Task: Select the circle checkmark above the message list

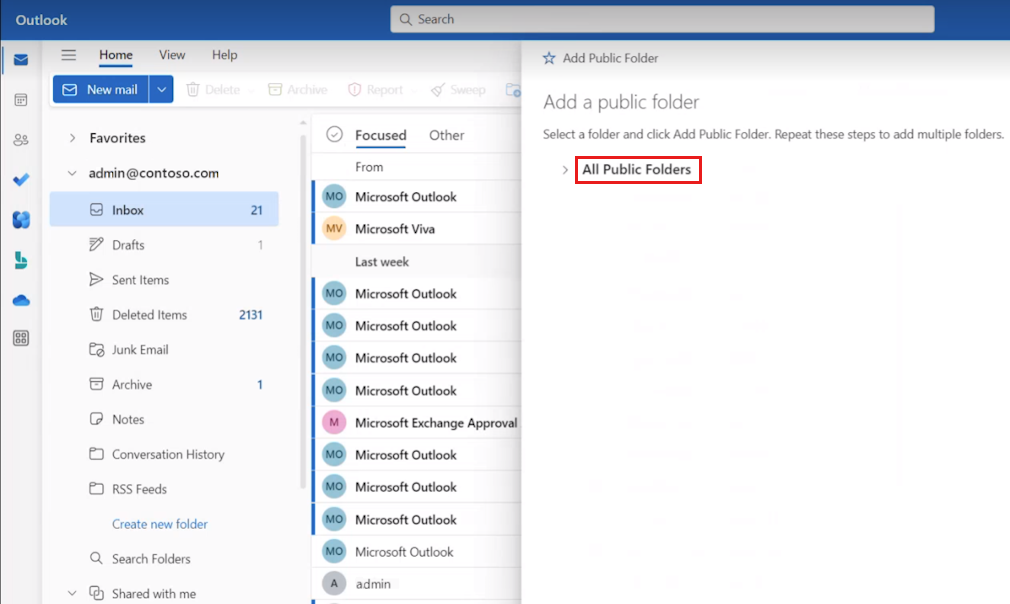Action: click(332, 135)
